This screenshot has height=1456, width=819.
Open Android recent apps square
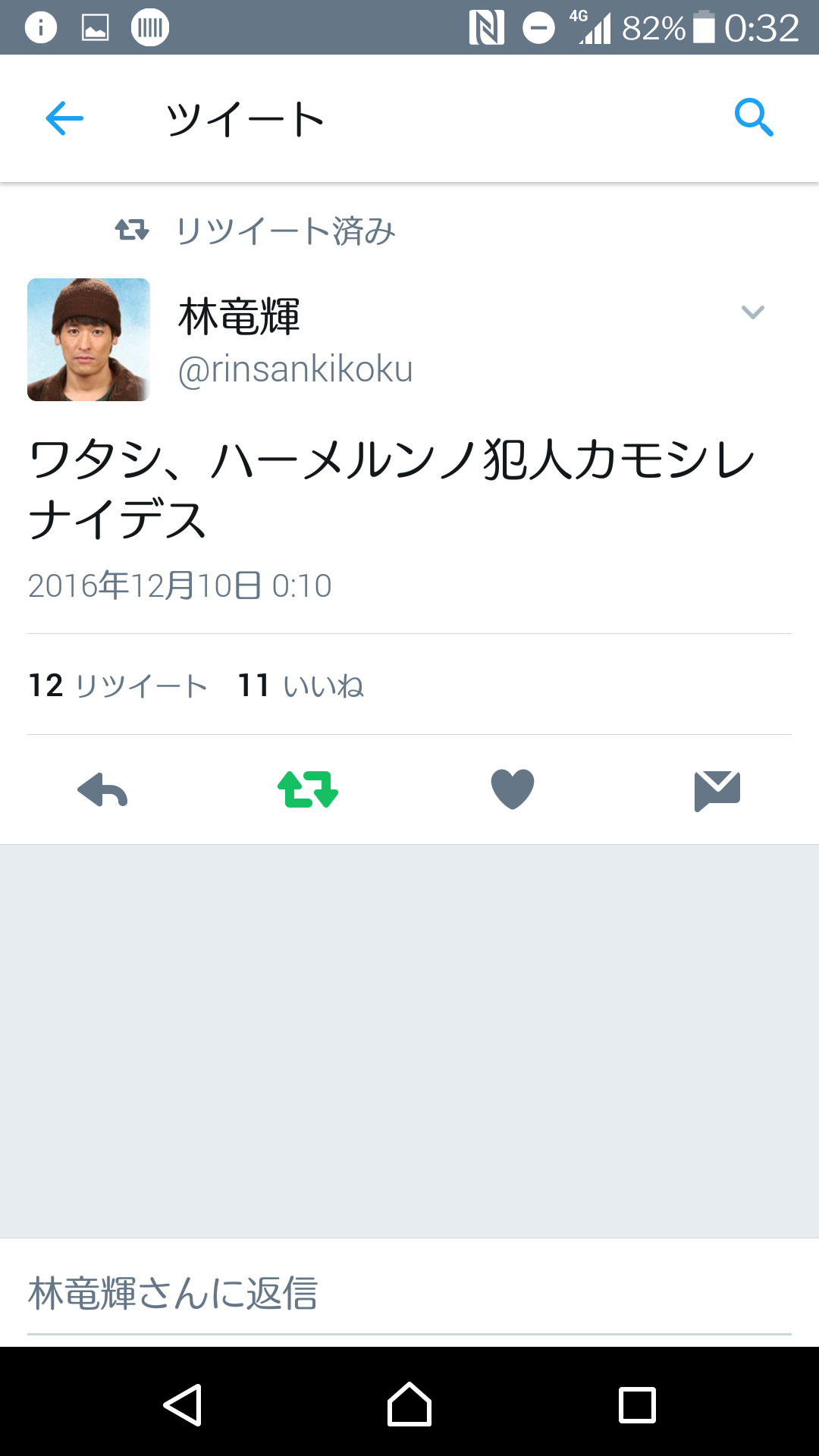click(x=637, y=1405)
